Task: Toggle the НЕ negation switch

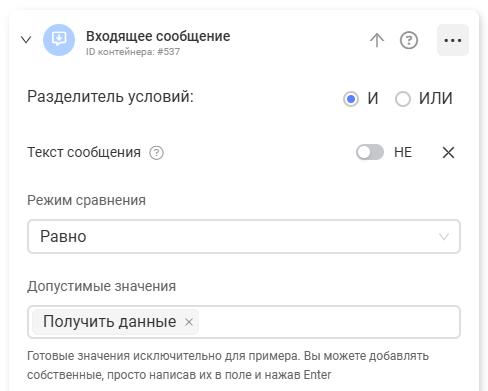Action: tap(370, 152)
